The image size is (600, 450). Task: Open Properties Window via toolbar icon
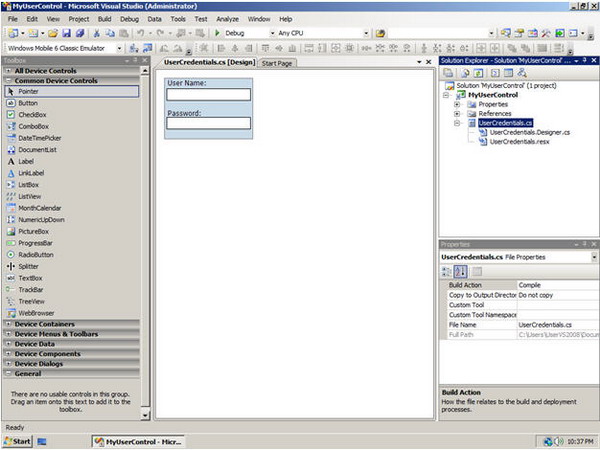point(519,33)
